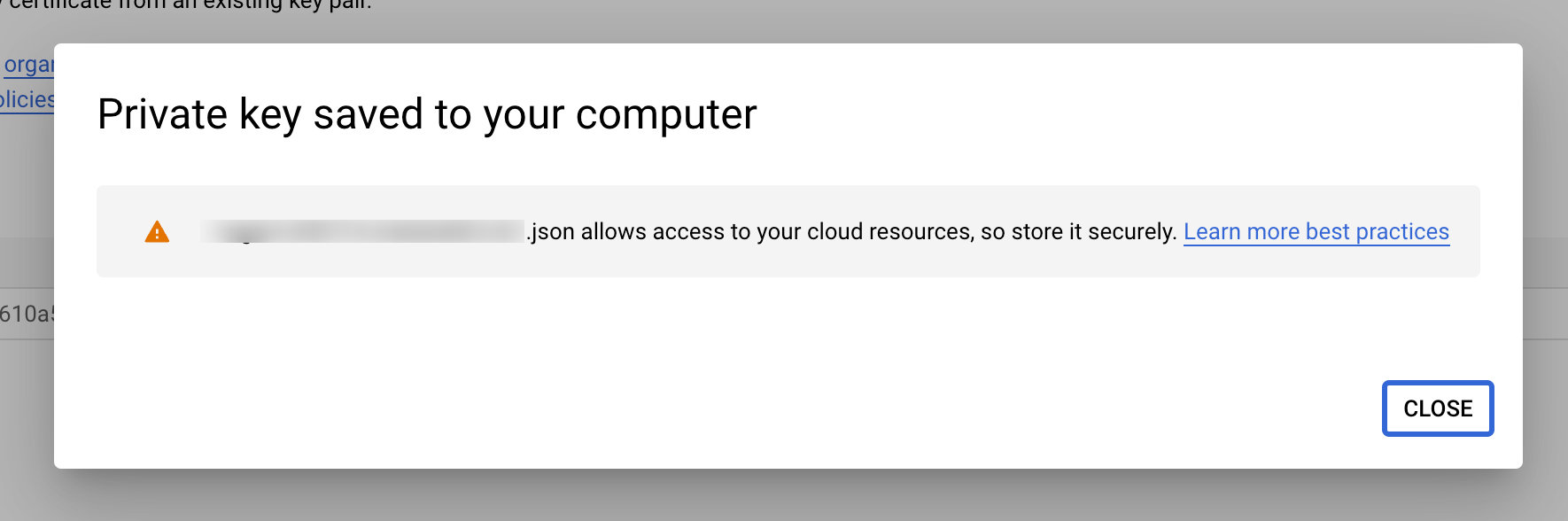Click the ".json" file extension text
Viewport: 1568px width, 521px height.
[551, 232]
